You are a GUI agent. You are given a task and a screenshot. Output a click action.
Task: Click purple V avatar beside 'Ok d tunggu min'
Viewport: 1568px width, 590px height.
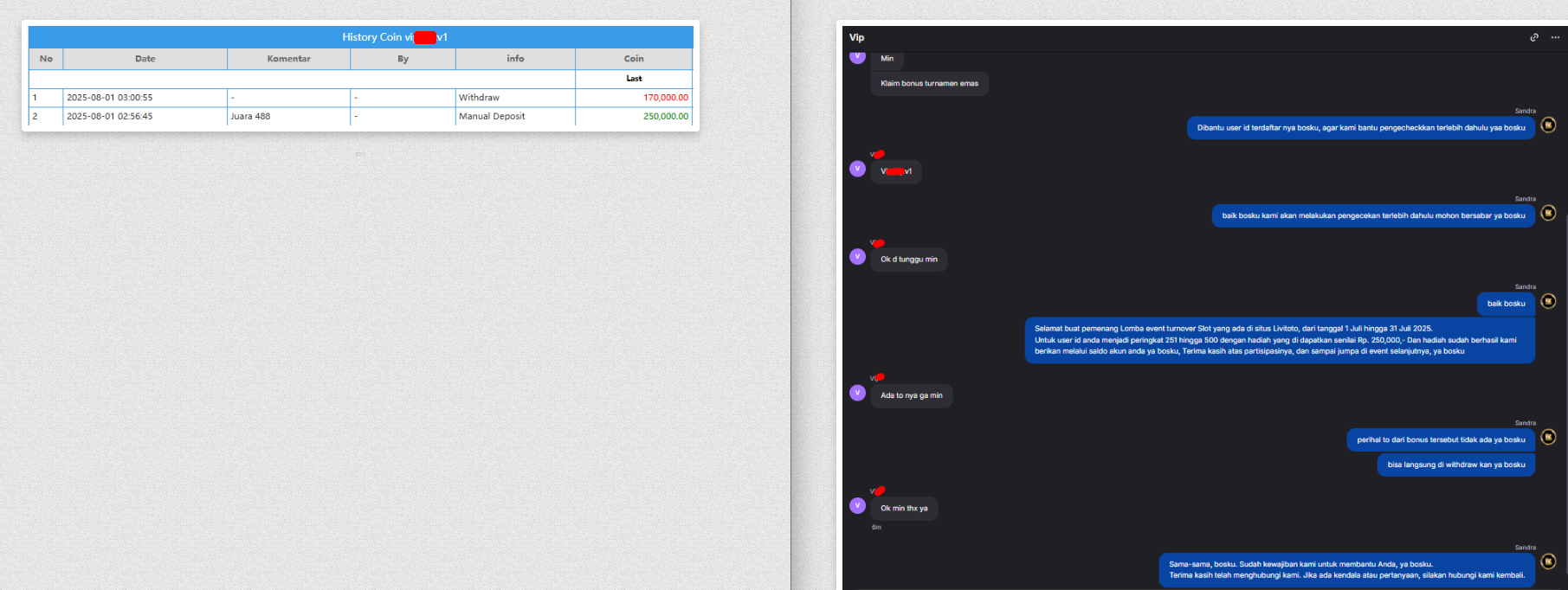(857, 257)
